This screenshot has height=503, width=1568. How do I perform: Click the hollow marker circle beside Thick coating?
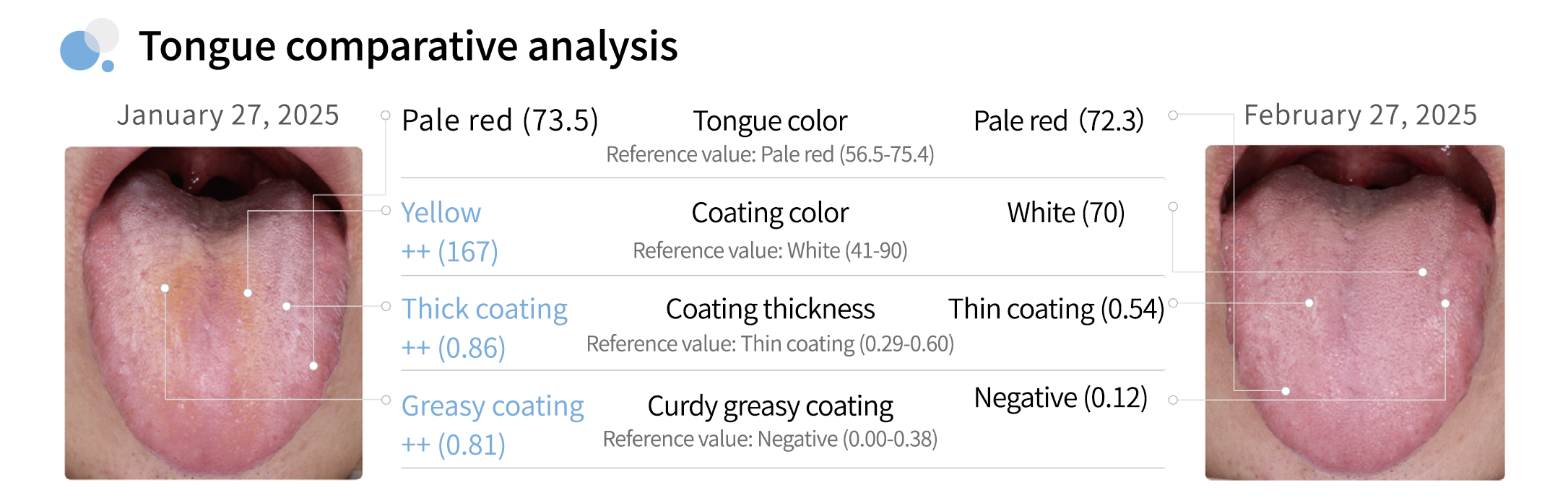[x=386, y=307]
